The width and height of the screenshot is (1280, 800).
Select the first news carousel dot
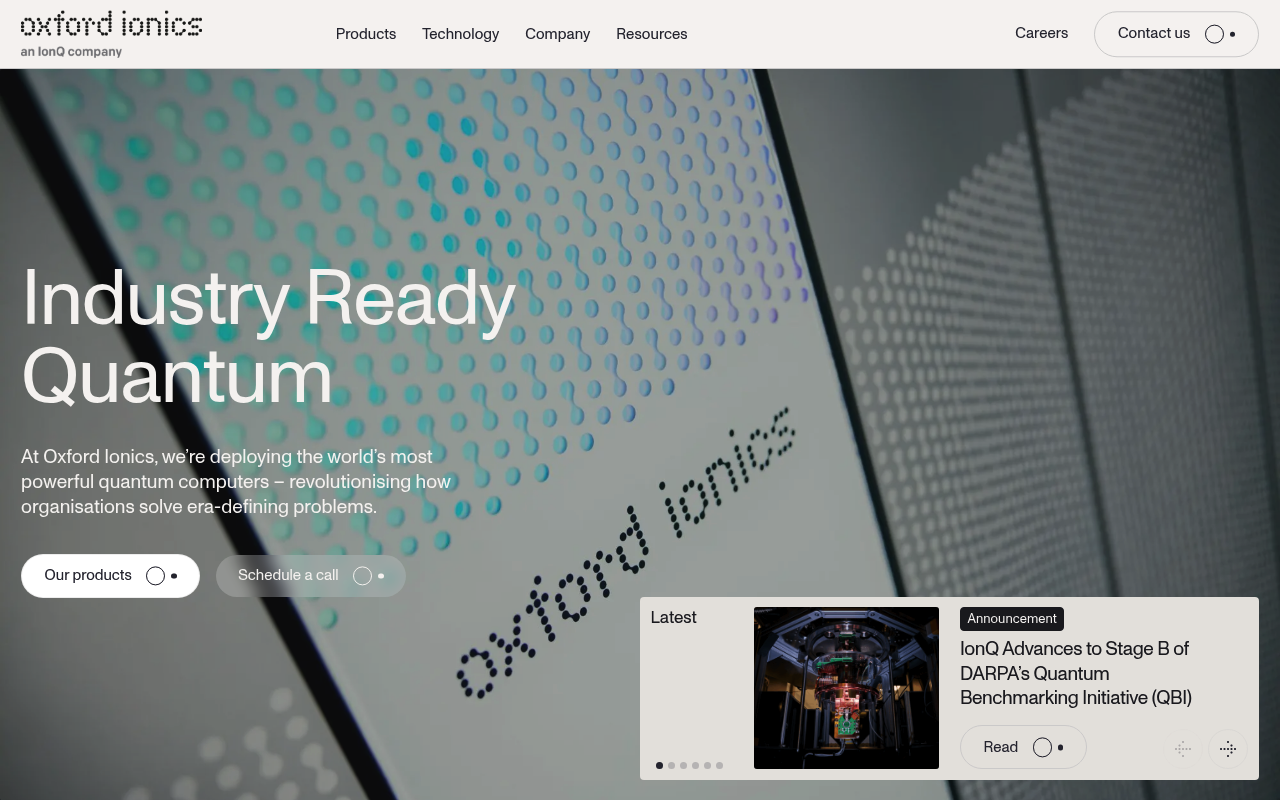point(659,766)
